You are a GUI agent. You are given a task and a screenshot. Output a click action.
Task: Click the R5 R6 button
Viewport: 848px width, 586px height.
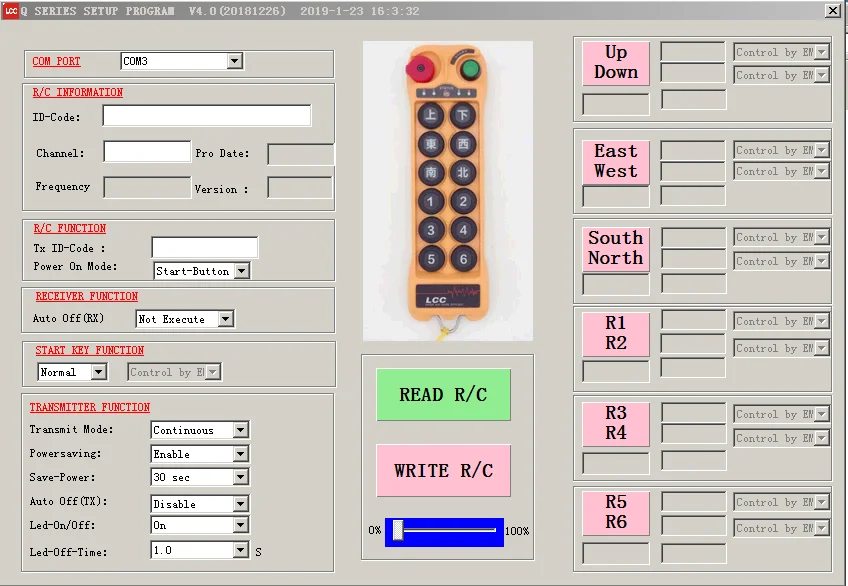[x=615, y=512]
